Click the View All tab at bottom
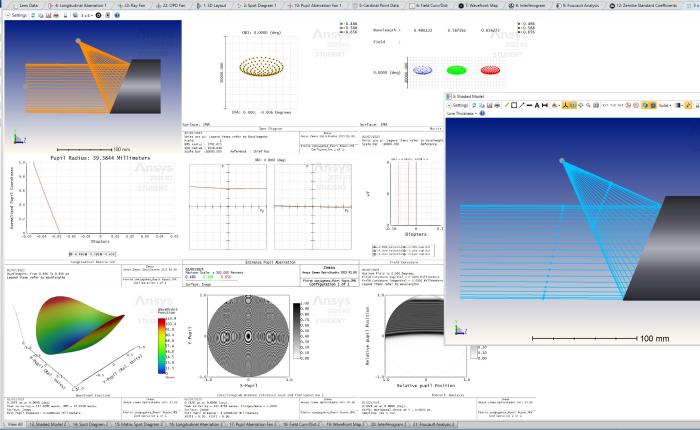The width and height of the screenshot is (700, 430). (14, 425)
